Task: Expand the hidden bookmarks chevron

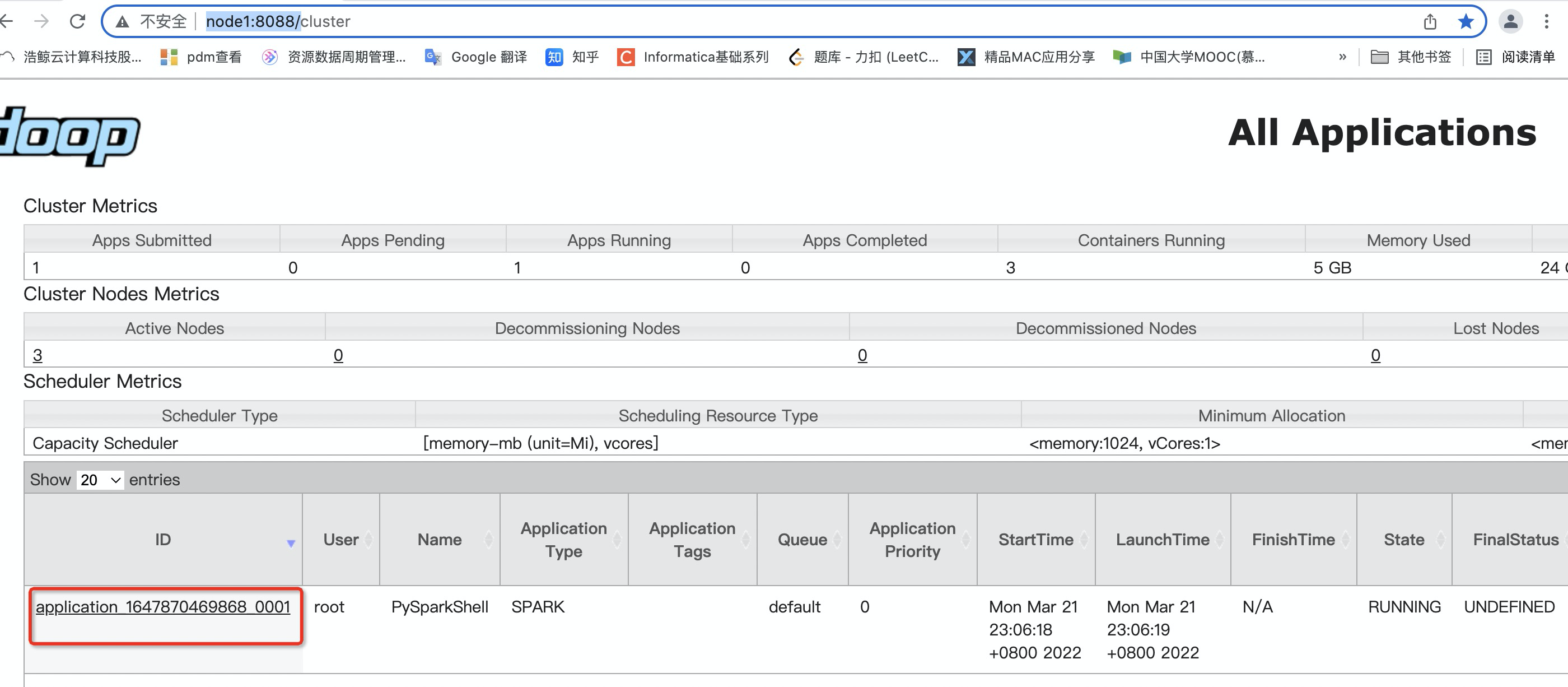Action: pos(1342,57)
